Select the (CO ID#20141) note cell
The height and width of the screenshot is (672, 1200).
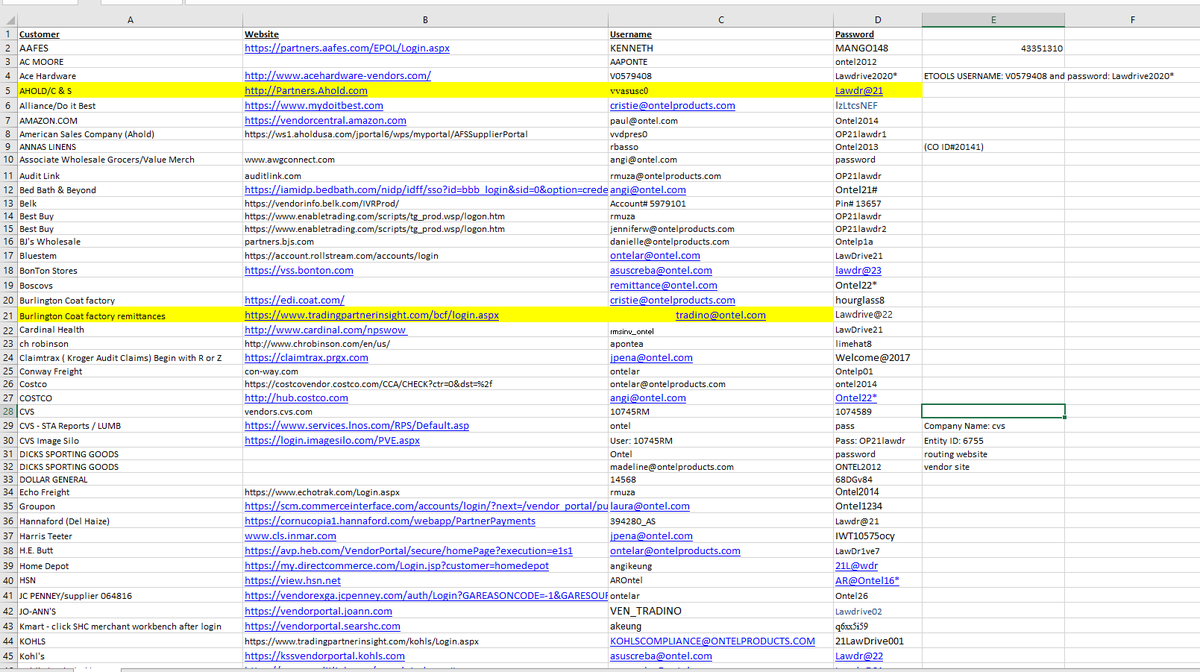993,146
